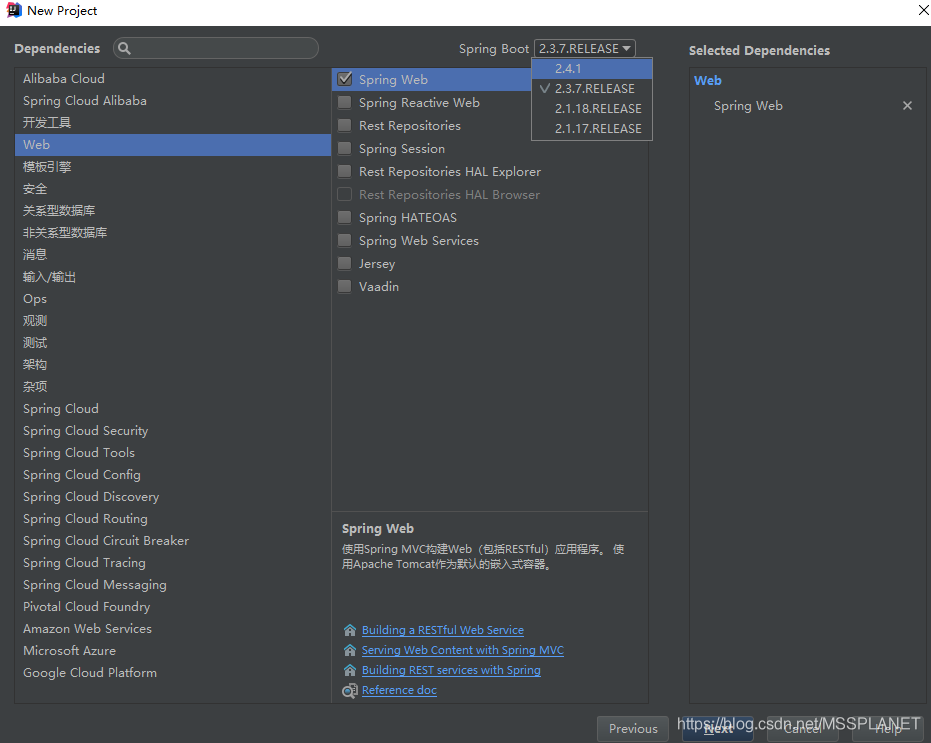Select the 非关系型数据库 category
This screenshot has height=743, width=931.
click(173, 233)
